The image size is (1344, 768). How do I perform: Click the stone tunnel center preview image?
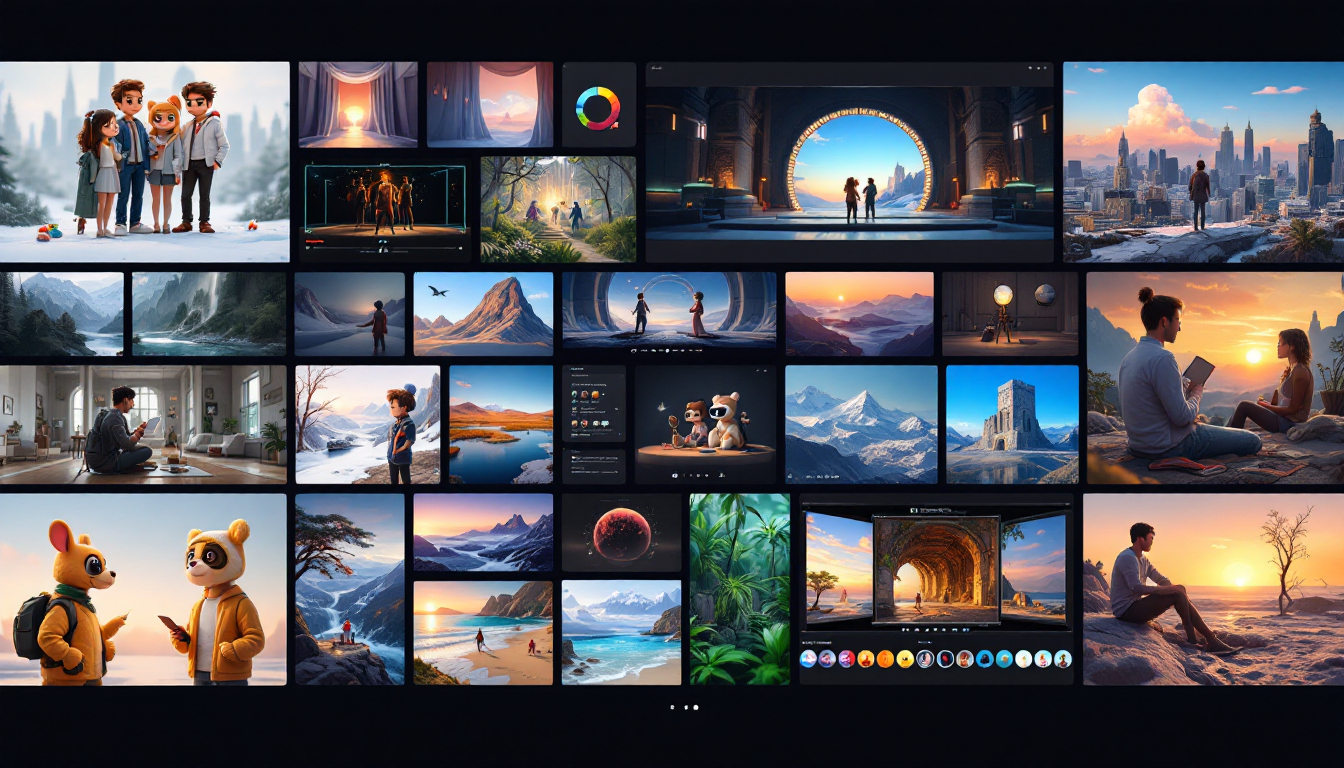(936, 565)
